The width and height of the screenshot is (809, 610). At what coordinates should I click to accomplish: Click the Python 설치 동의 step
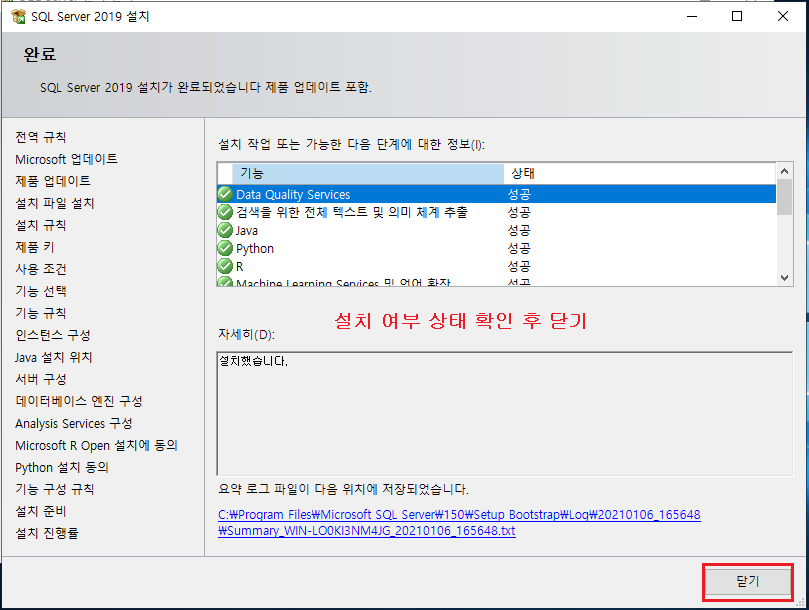click(62, 467)
